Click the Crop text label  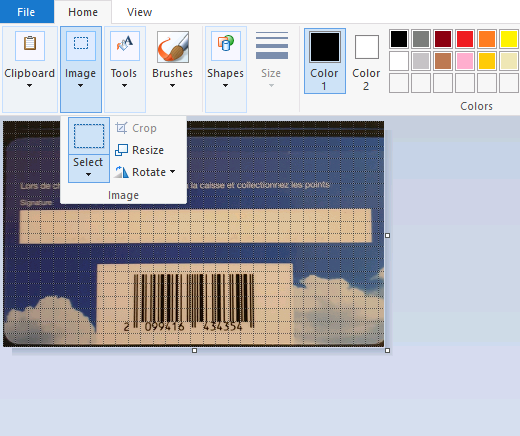pos(144,128)
